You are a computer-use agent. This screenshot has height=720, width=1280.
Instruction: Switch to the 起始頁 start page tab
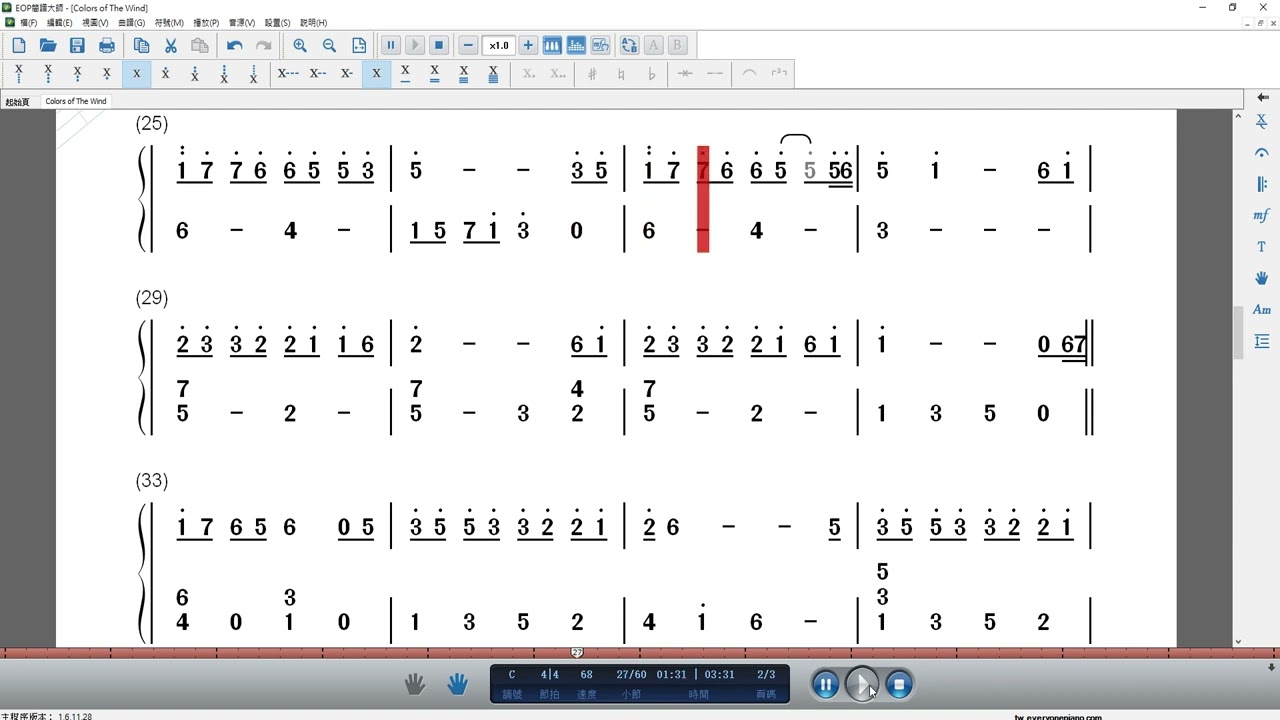click(x=18, y=102)
